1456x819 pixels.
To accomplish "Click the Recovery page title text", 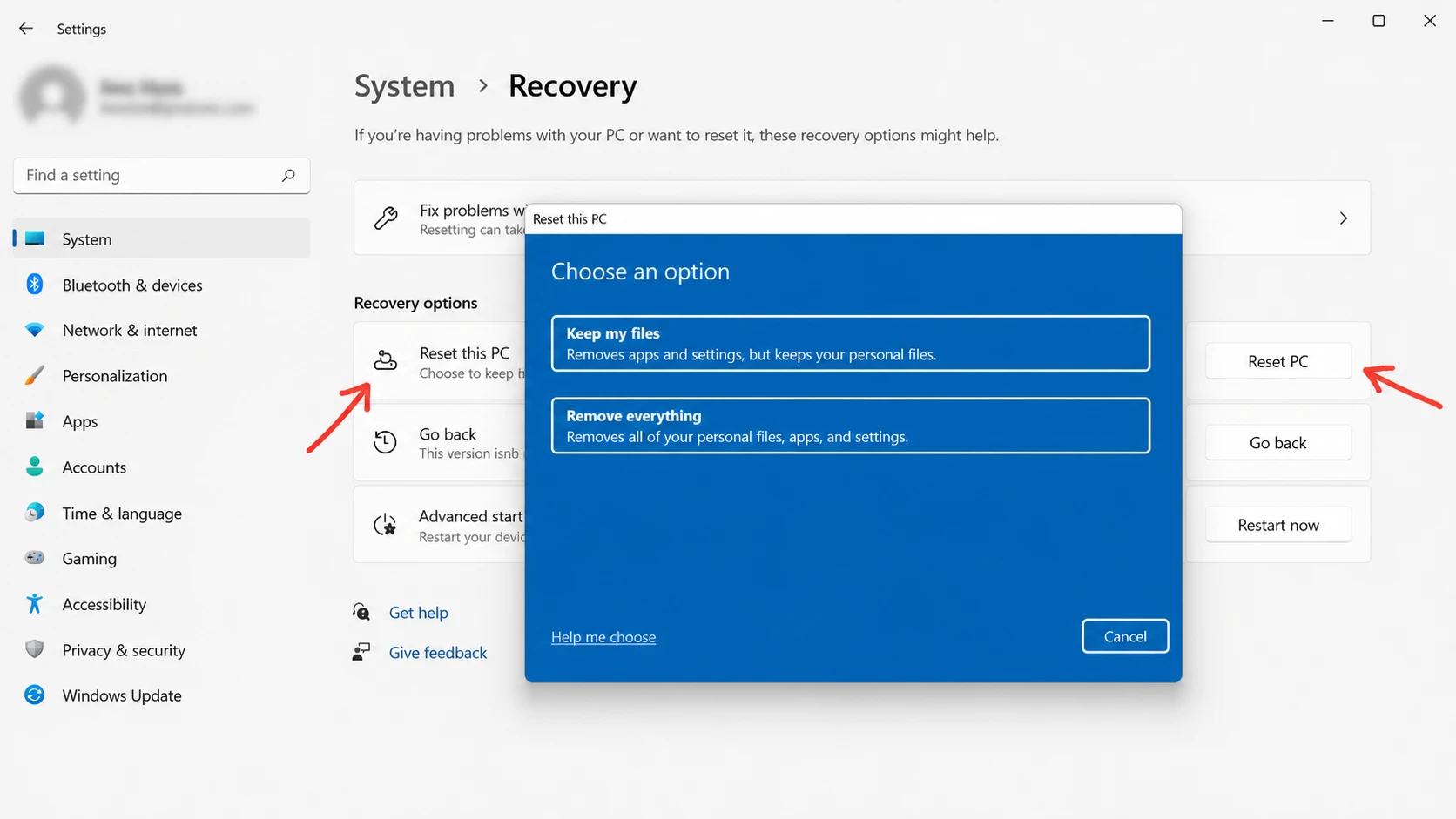I will (x=572, y=86).
